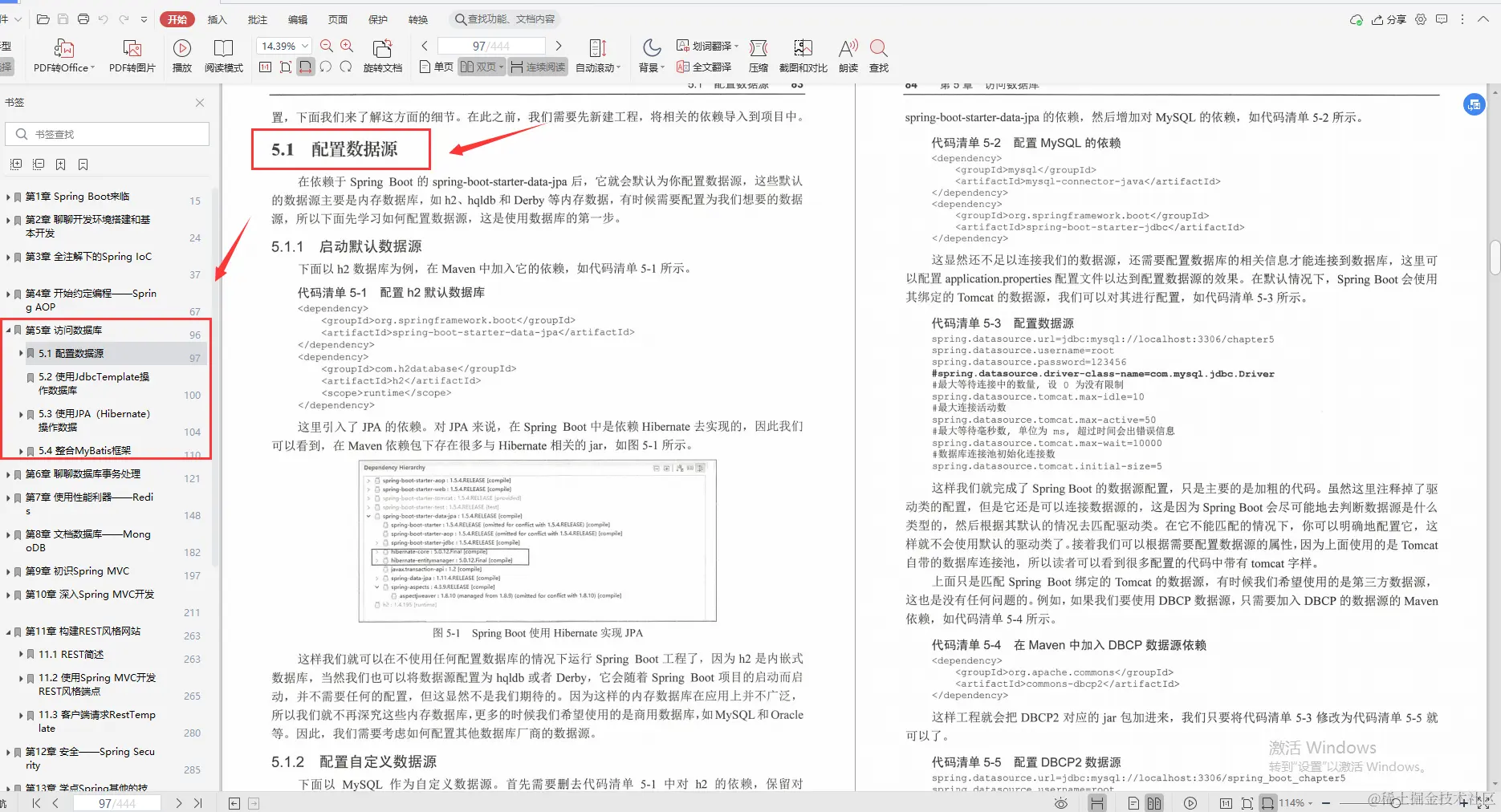Toggle eye-protection mode in status bar
Screen dimensions: 1501x812
click(1061, 802)
